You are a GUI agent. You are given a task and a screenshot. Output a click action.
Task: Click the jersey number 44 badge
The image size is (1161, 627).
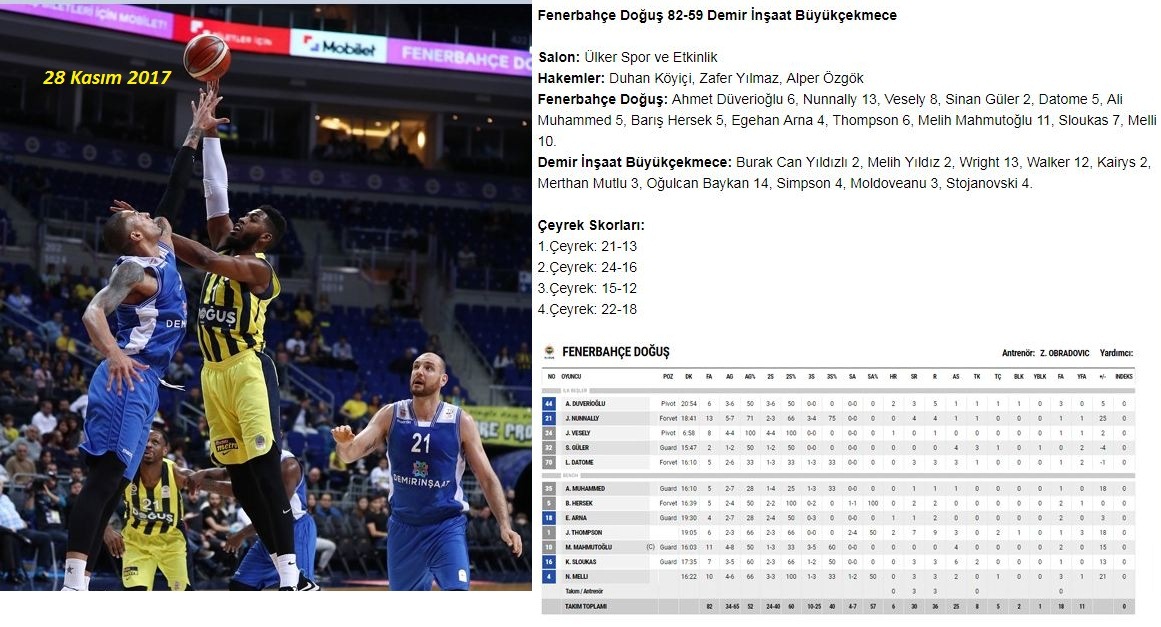pyautogui.click(x=549, y=403)
